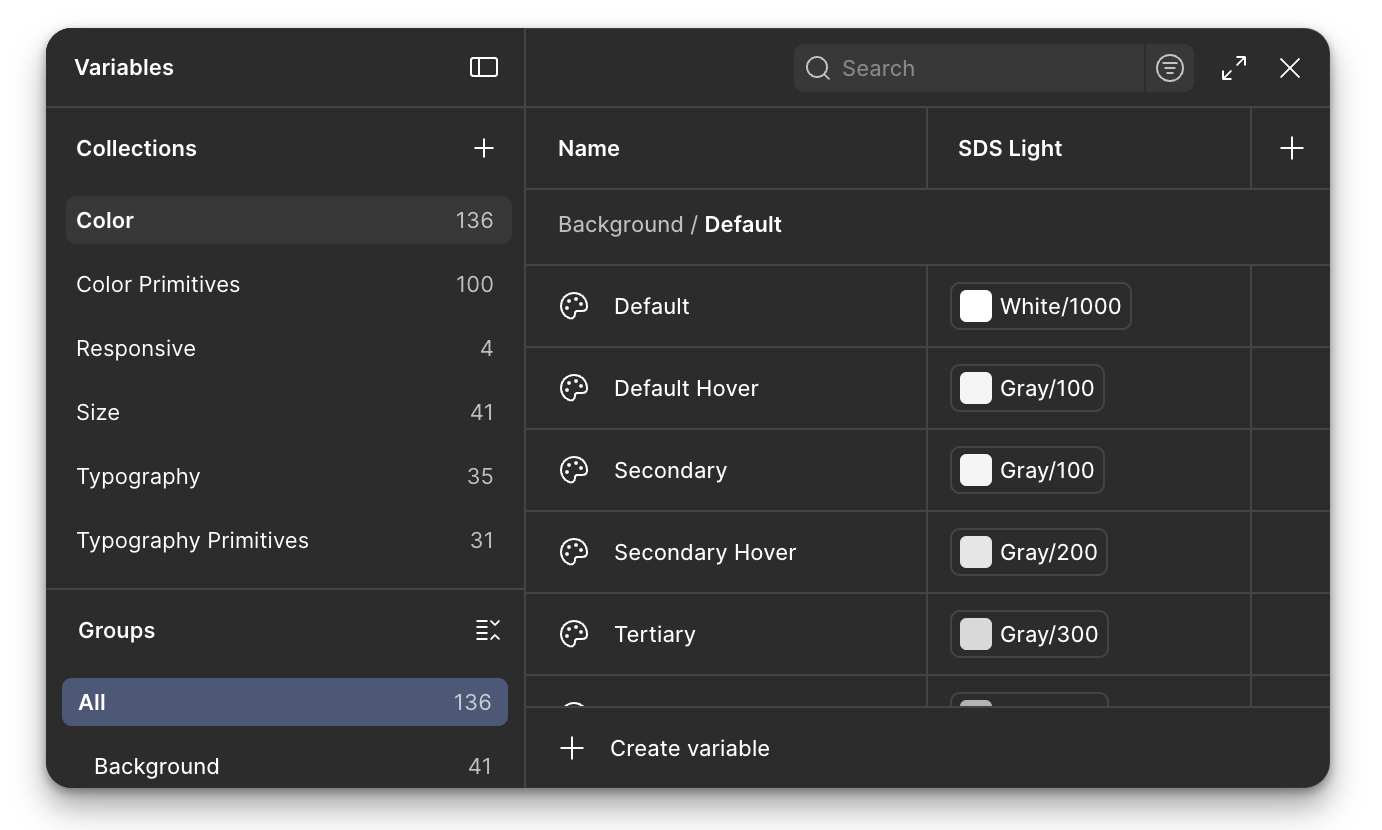Add a new mode using the table plus icon
Screen dimensions: 1382x830
(x=1291, y=147)
